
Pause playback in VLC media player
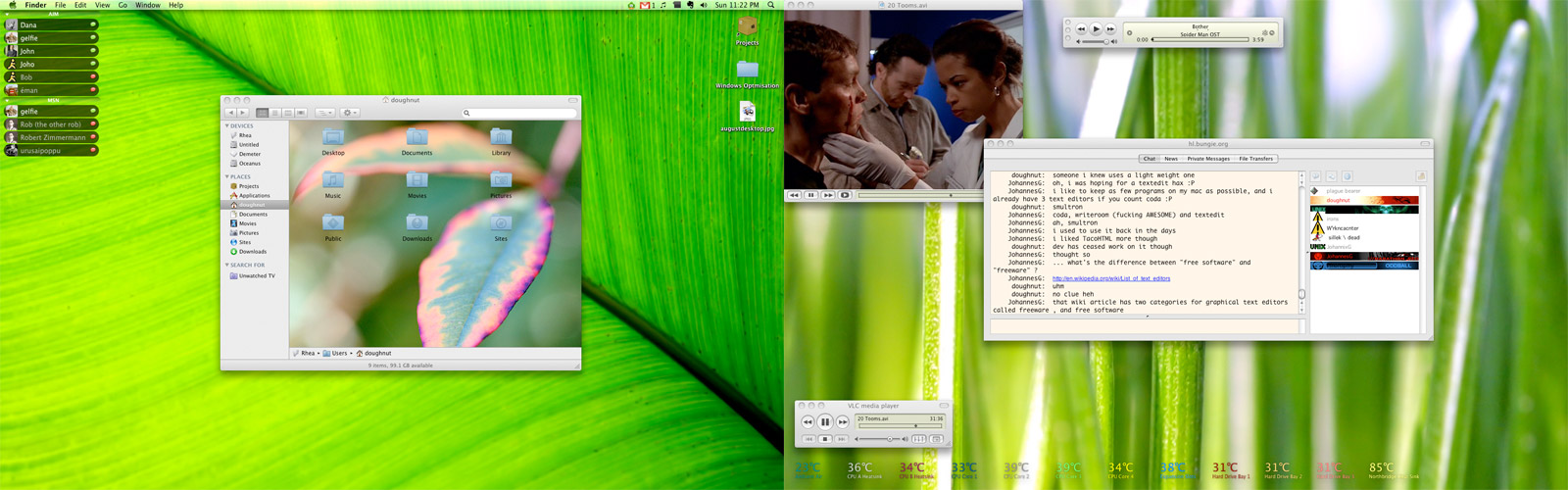825,422
